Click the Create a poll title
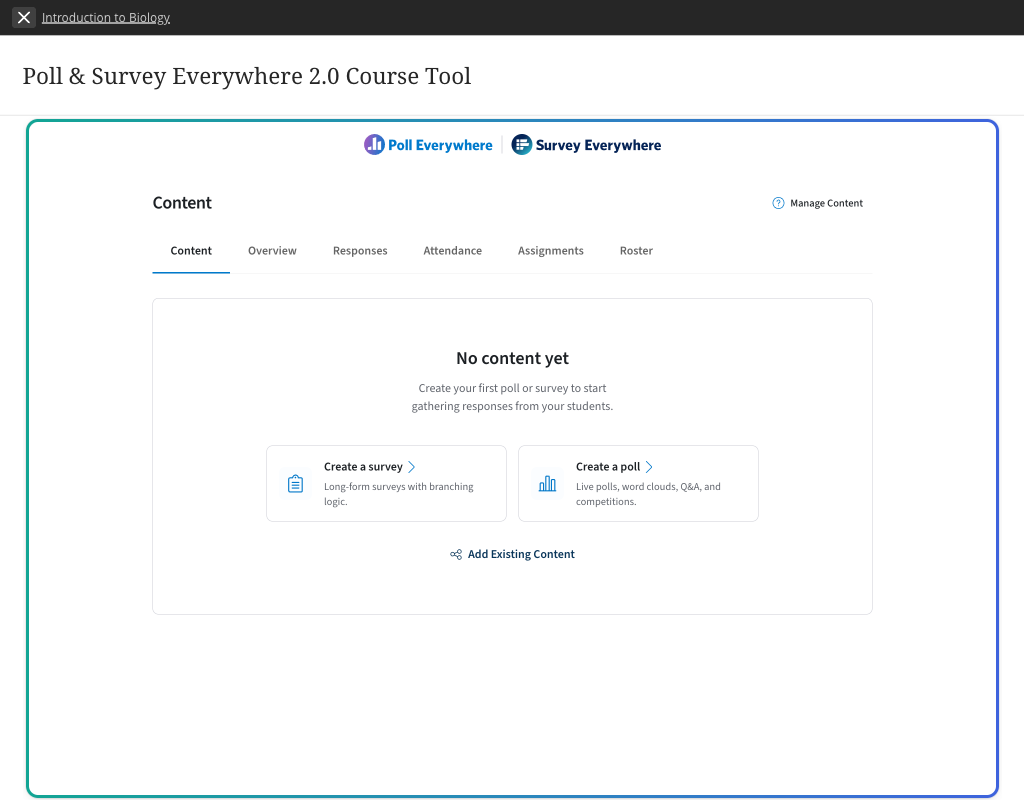The image size is (1024, 800). point(607,467)
